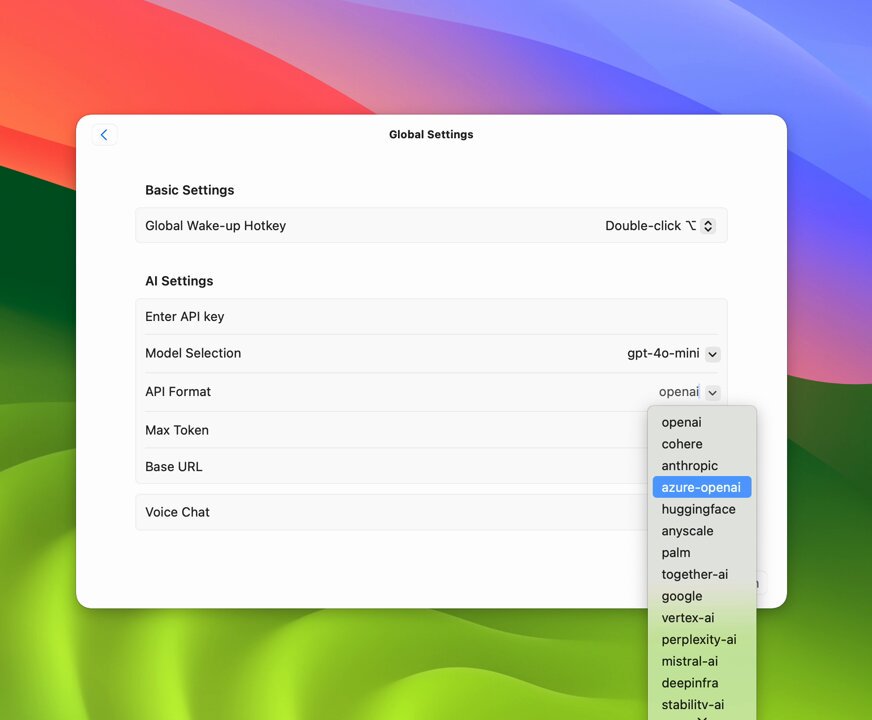
Task: Click the Max Token row
Action: tap(390, 431)
